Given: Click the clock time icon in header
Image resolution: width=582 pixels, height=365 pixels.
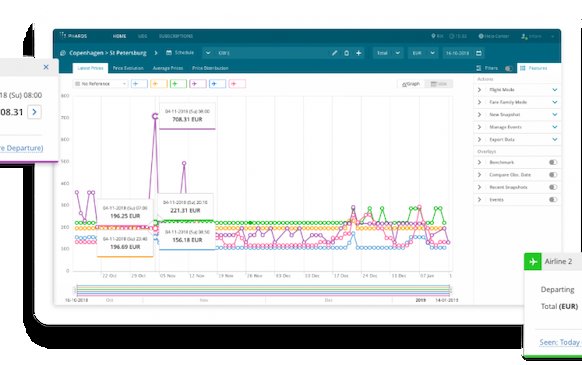Looking at the screenshot, I should pyautogui.click(x=451, y=36).
